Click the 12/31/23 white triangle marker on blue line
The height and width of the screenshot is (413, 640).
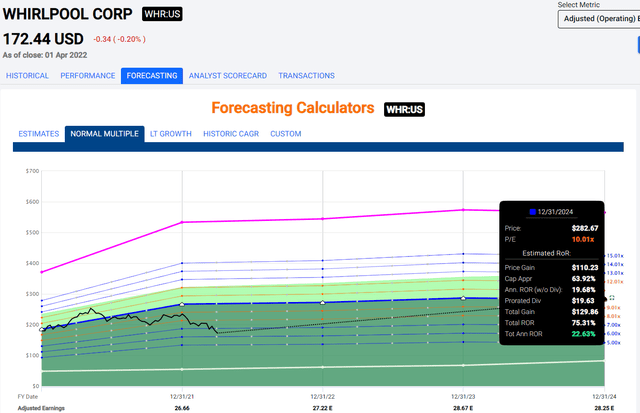click(x=463, y=298)
